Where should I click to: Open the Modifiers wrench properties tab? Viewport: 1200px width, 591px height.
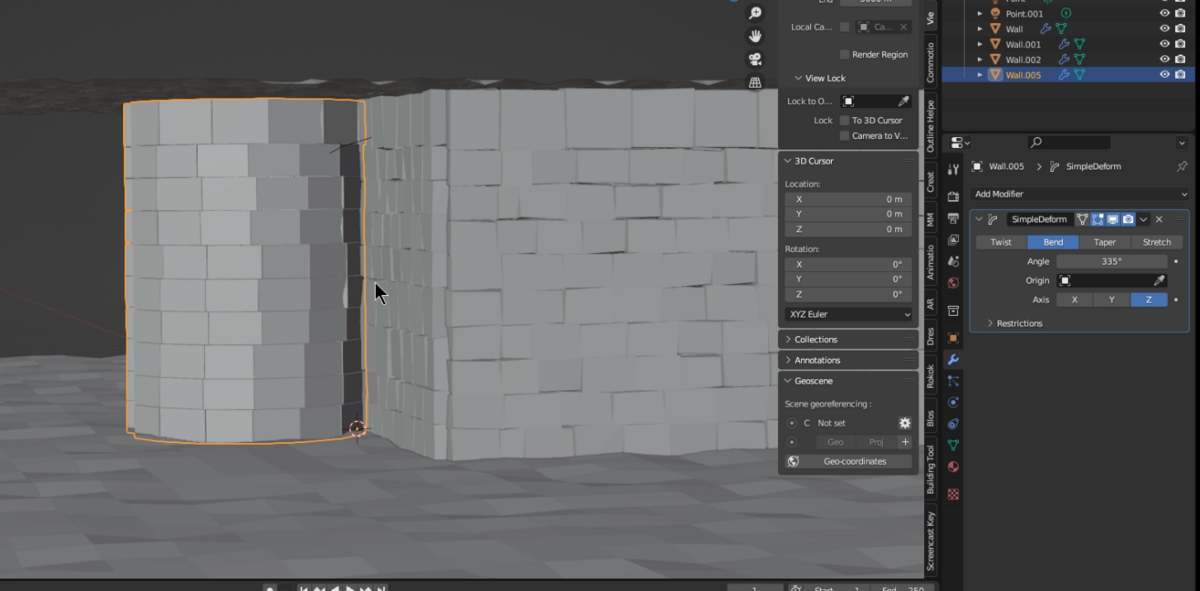[953, 360]
